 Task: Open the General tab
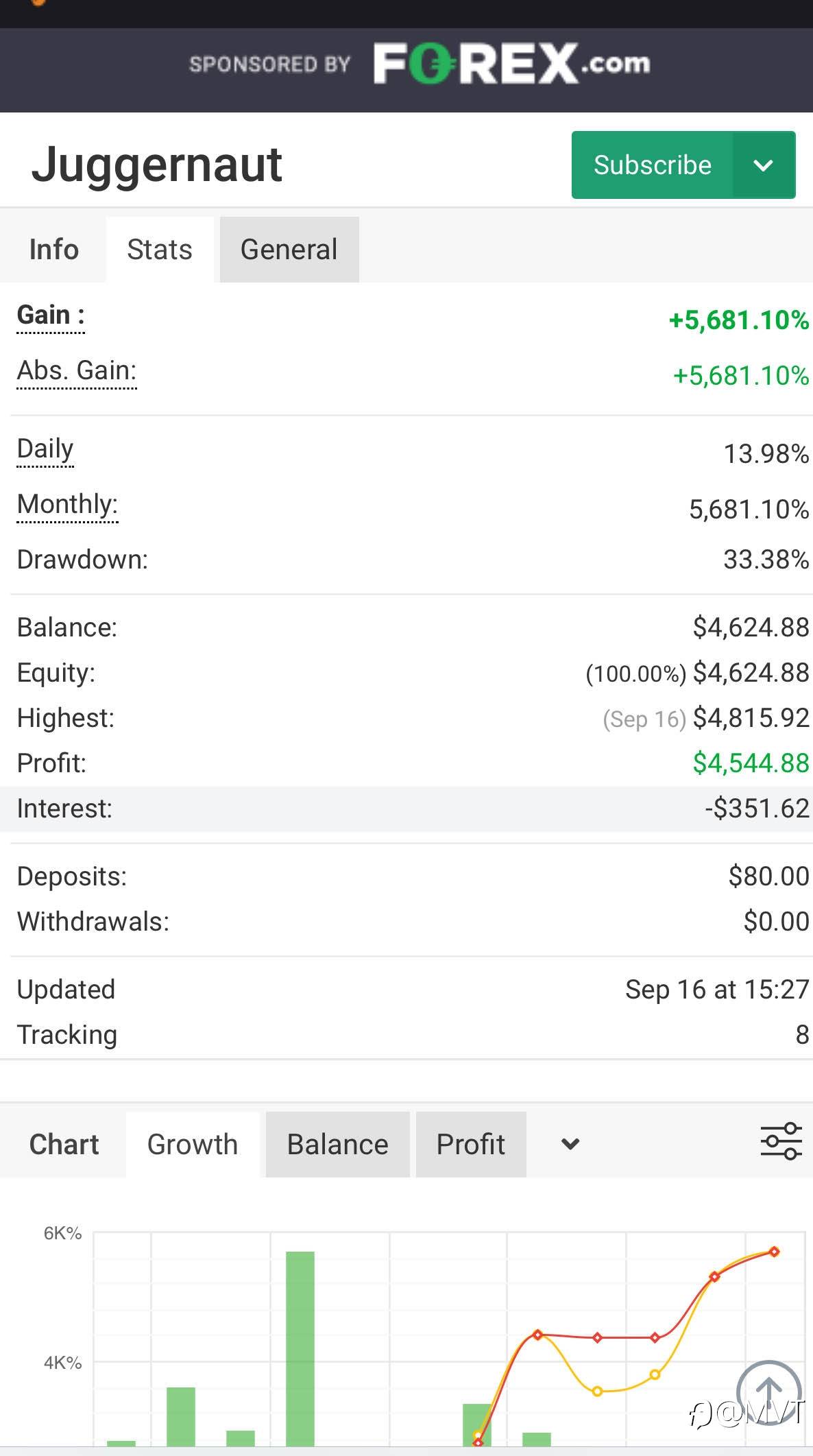[x=289, y=250]
